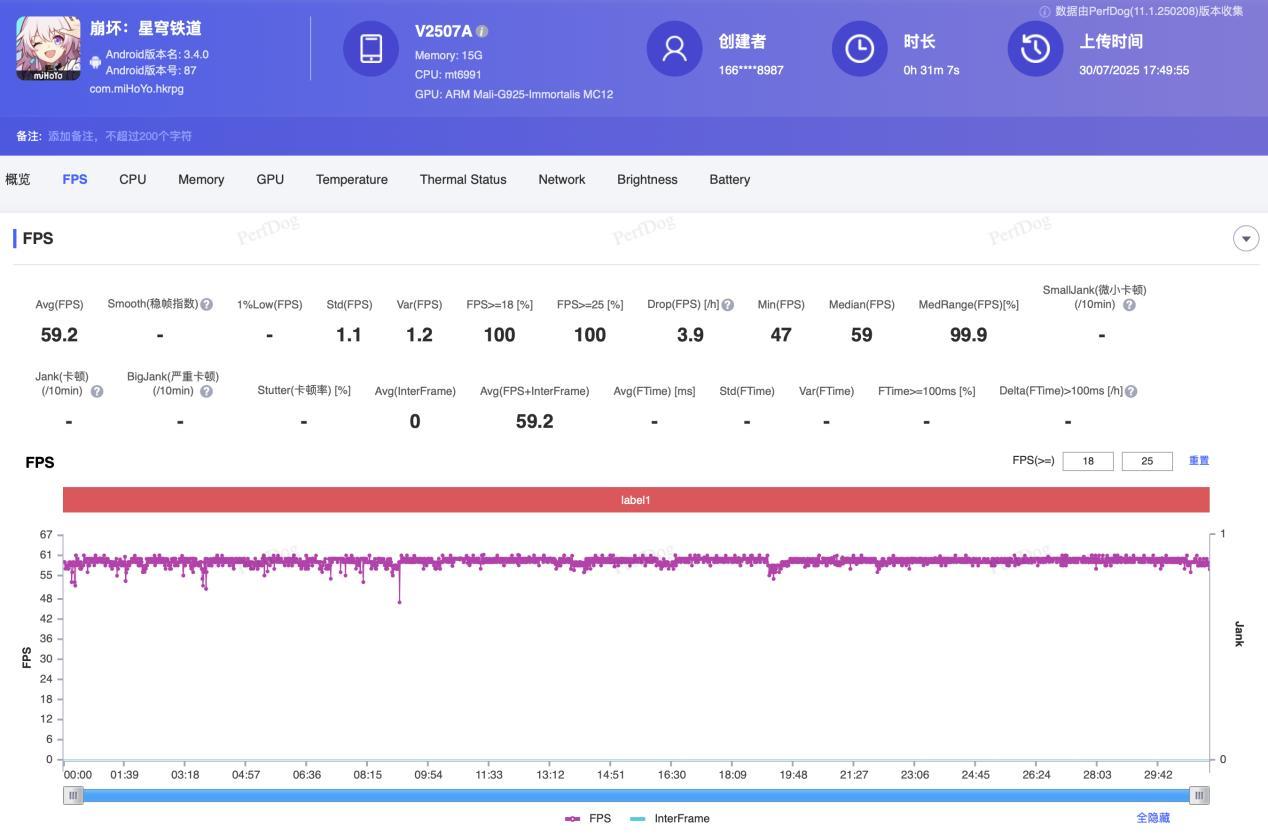Viewport: 1268px width, 835px height.
Task: Click the Honkai Star Rail app icon
Action: click(48, 48)
